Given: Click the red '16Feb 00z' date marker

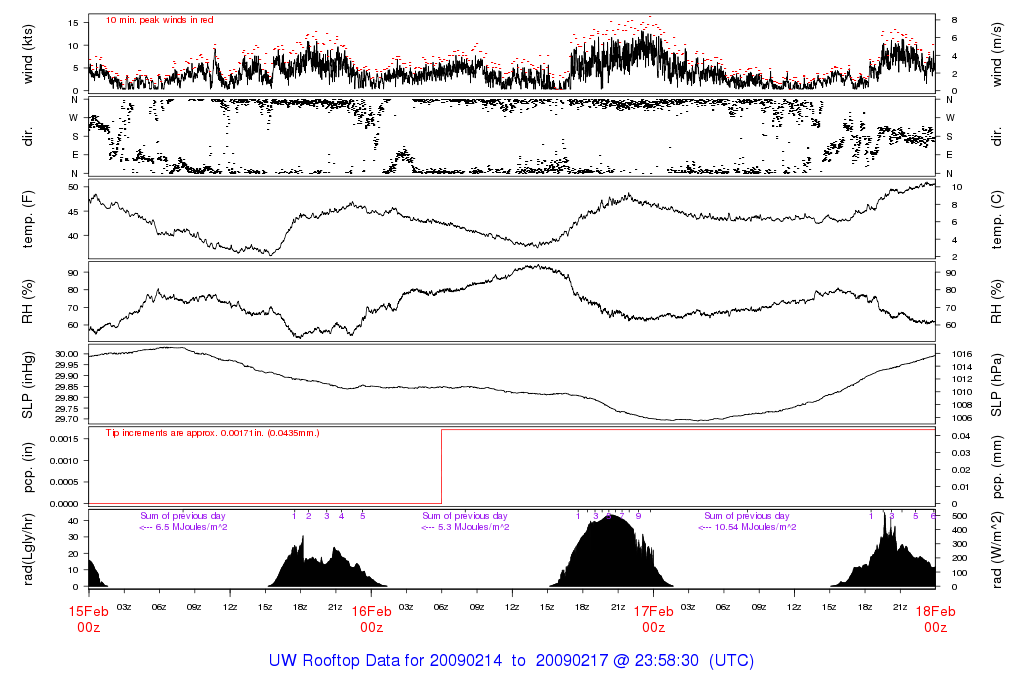Looking at the screenshot, I should [371, 619].
